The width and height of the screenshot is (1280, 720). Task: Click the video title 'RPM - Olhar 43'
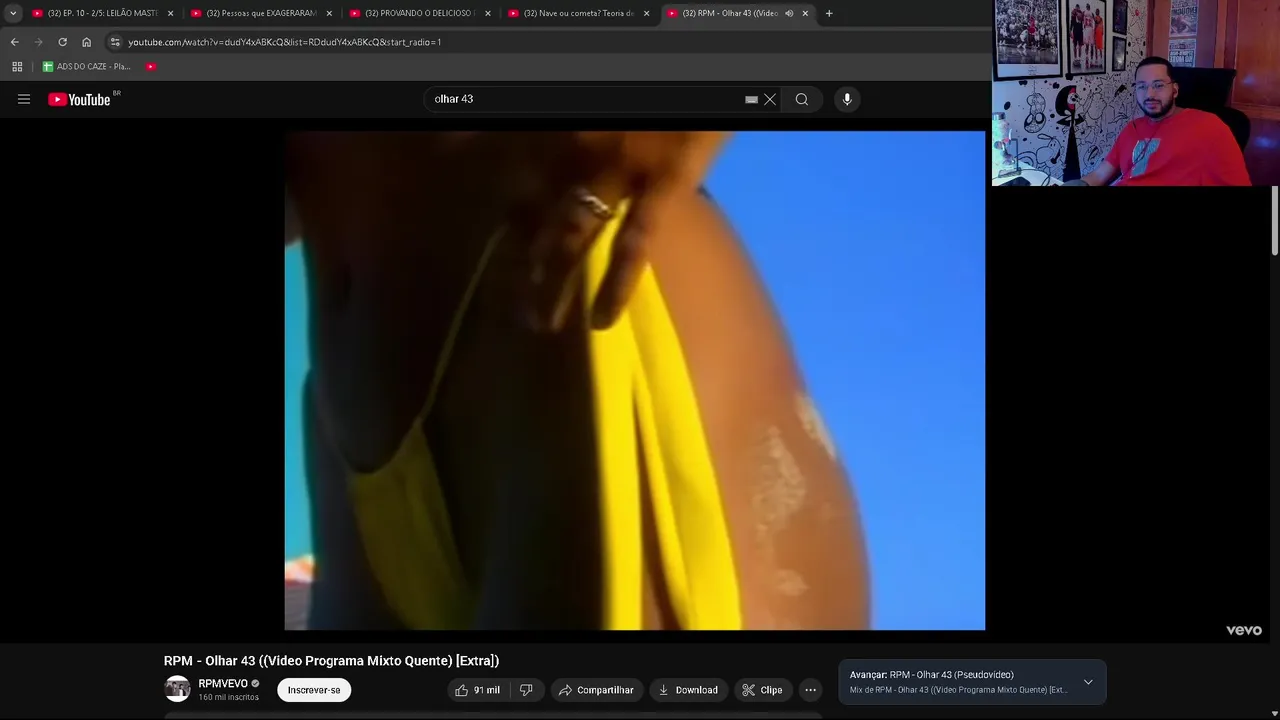[x=331, y=661]
